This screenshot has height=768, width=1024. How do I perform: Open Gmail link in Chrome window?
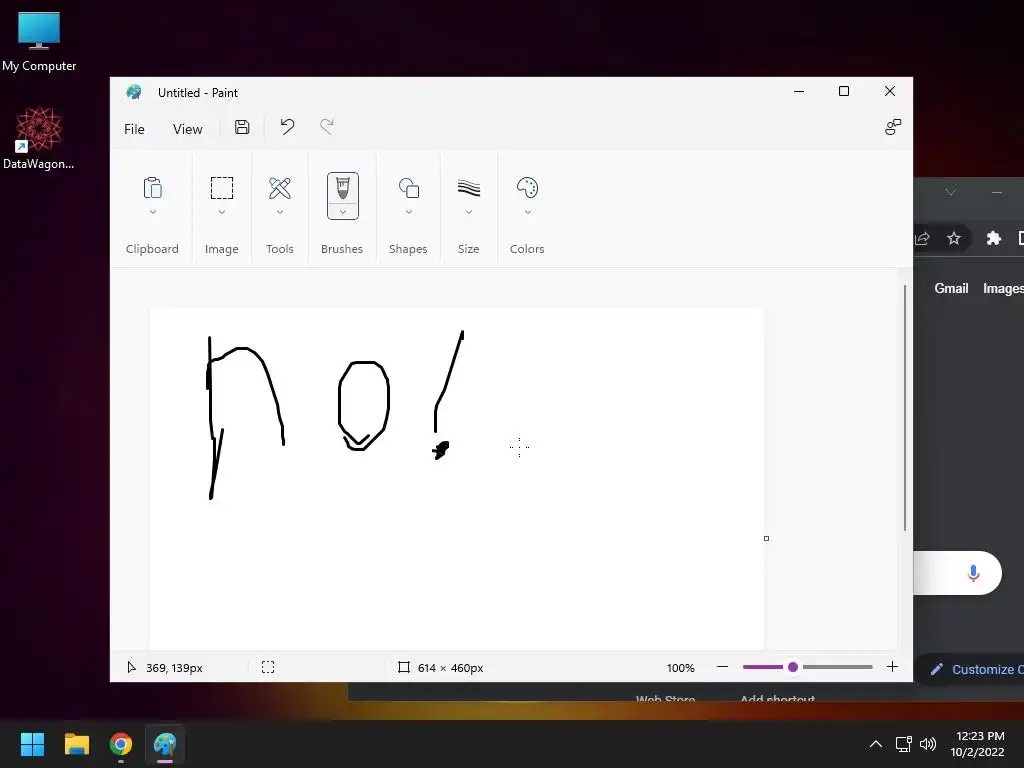(x=951, y=288)
